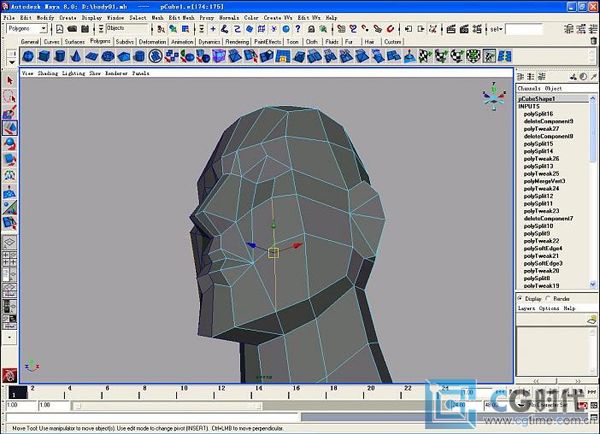
Task: Open the Object menu in Channel Box
Action: (553, 88)
